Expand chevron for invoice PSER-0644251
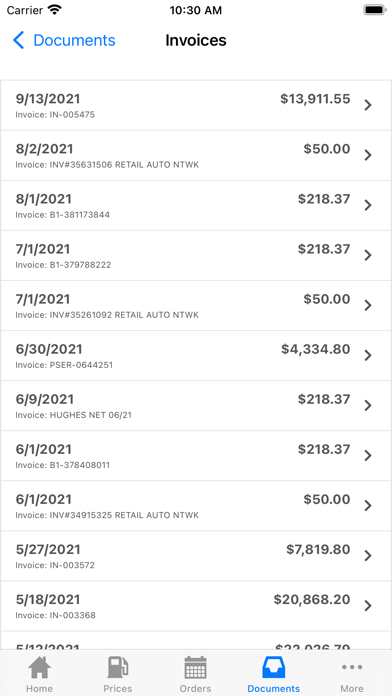The height and width of the screenshot is (696, 392). coord(368,356)
